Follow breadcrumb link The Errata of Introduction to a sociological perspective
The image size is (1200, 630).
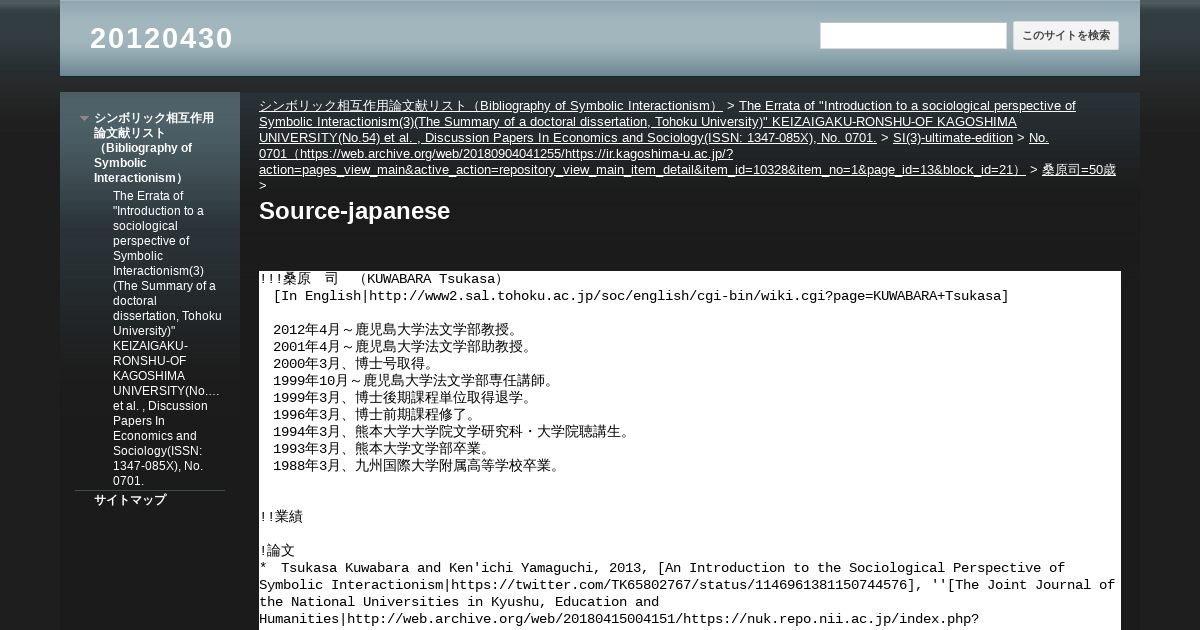[x=667, y=121]
